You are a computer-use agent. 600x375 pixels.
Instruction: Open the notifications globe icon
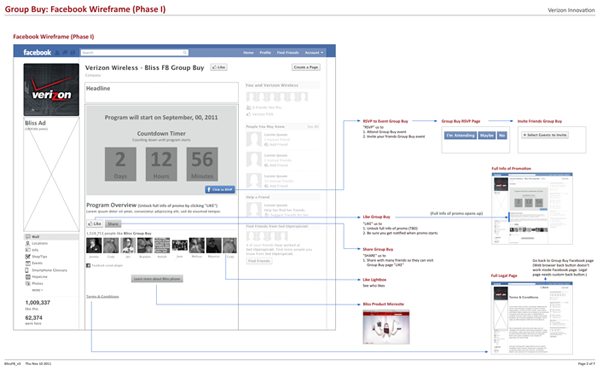(72, 52)
